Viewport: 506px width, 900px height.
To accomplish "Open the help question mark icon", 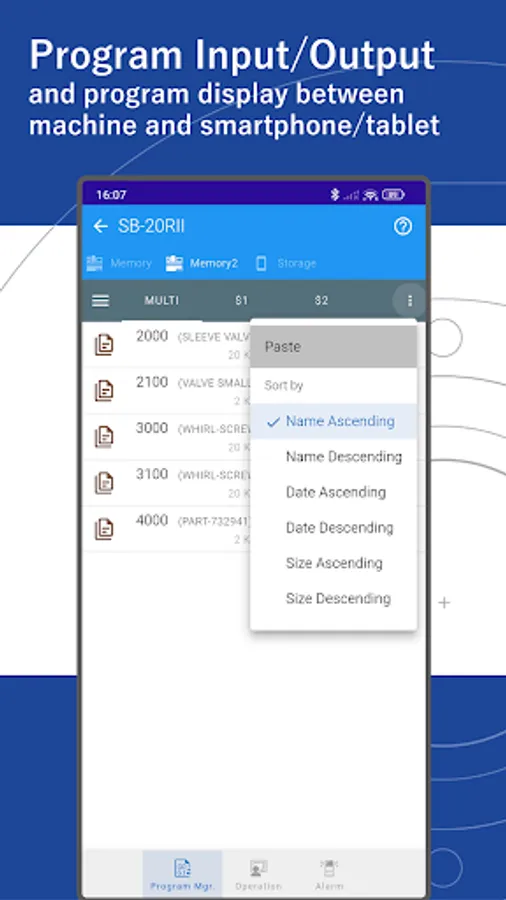I will [403, 227].
